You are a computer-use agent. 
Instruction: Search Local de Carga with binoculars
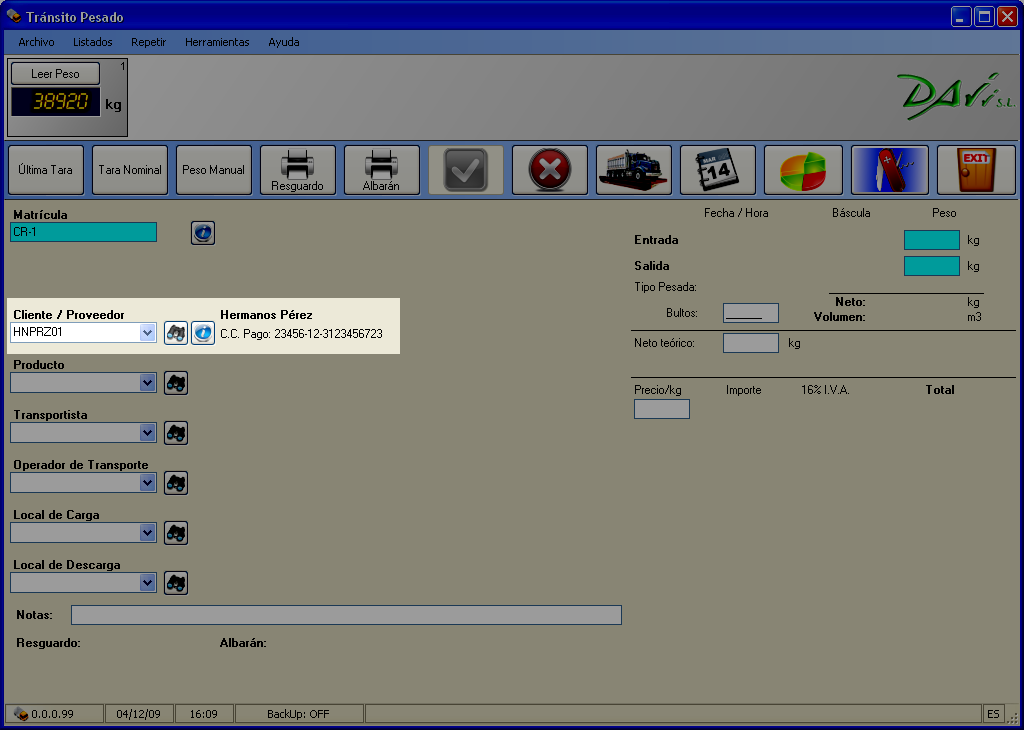pos(176,533)
